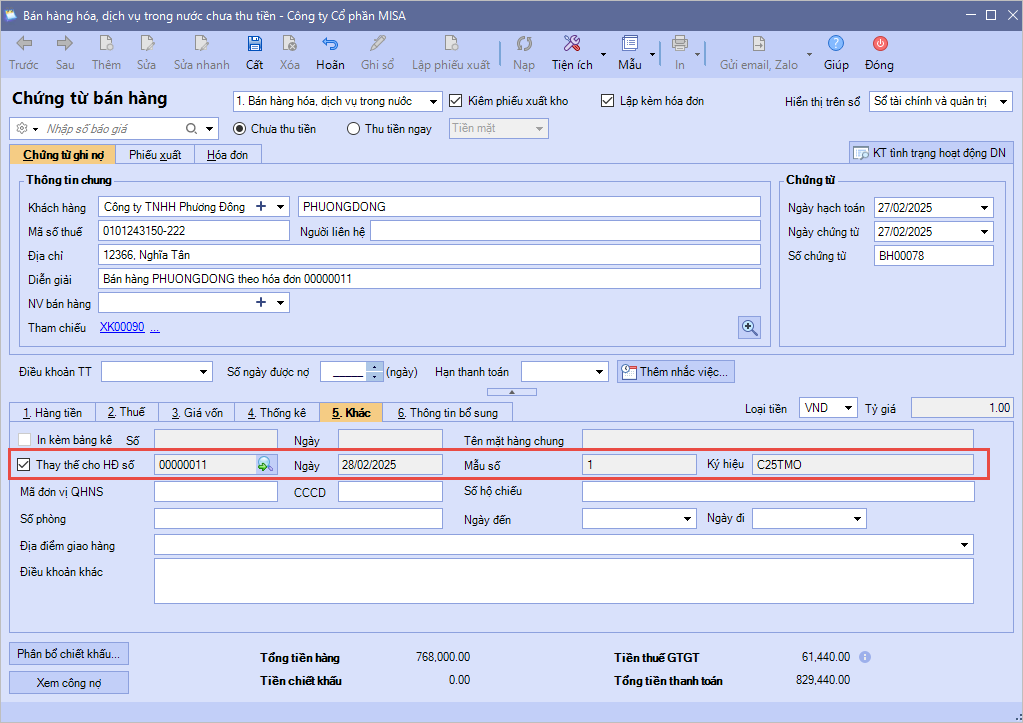Click Thêm nhắc việc button
1023x723 pixels.
pos(676,372)
